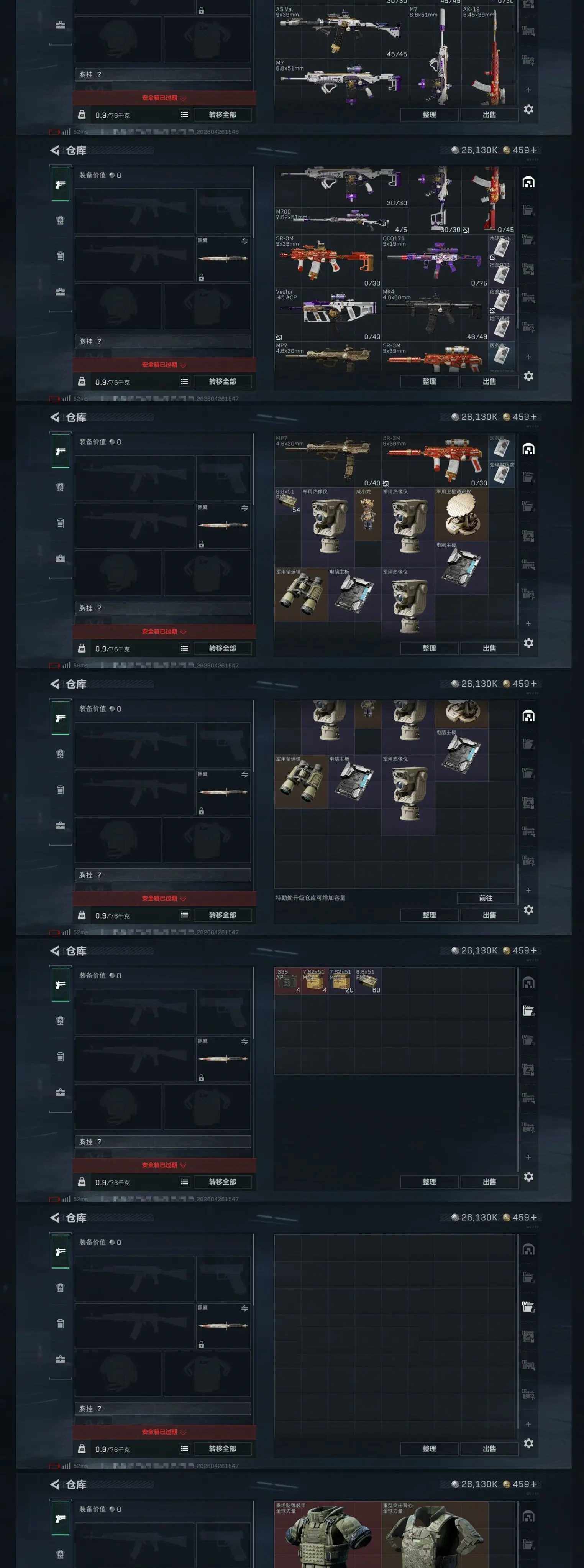Click the 前往 button

(486, 898)
